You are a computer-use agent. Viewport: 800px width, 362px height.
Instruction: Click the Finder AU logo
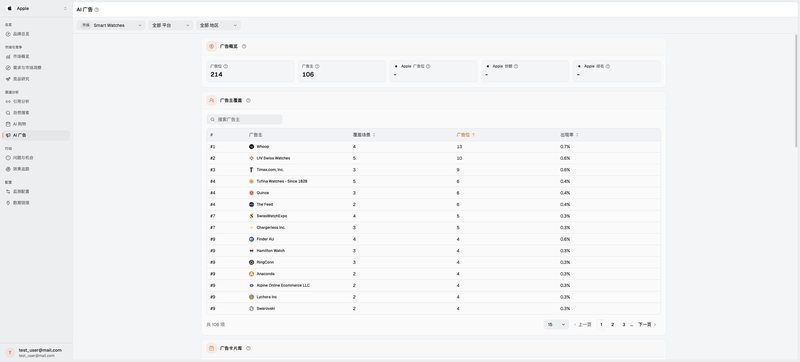252,239
